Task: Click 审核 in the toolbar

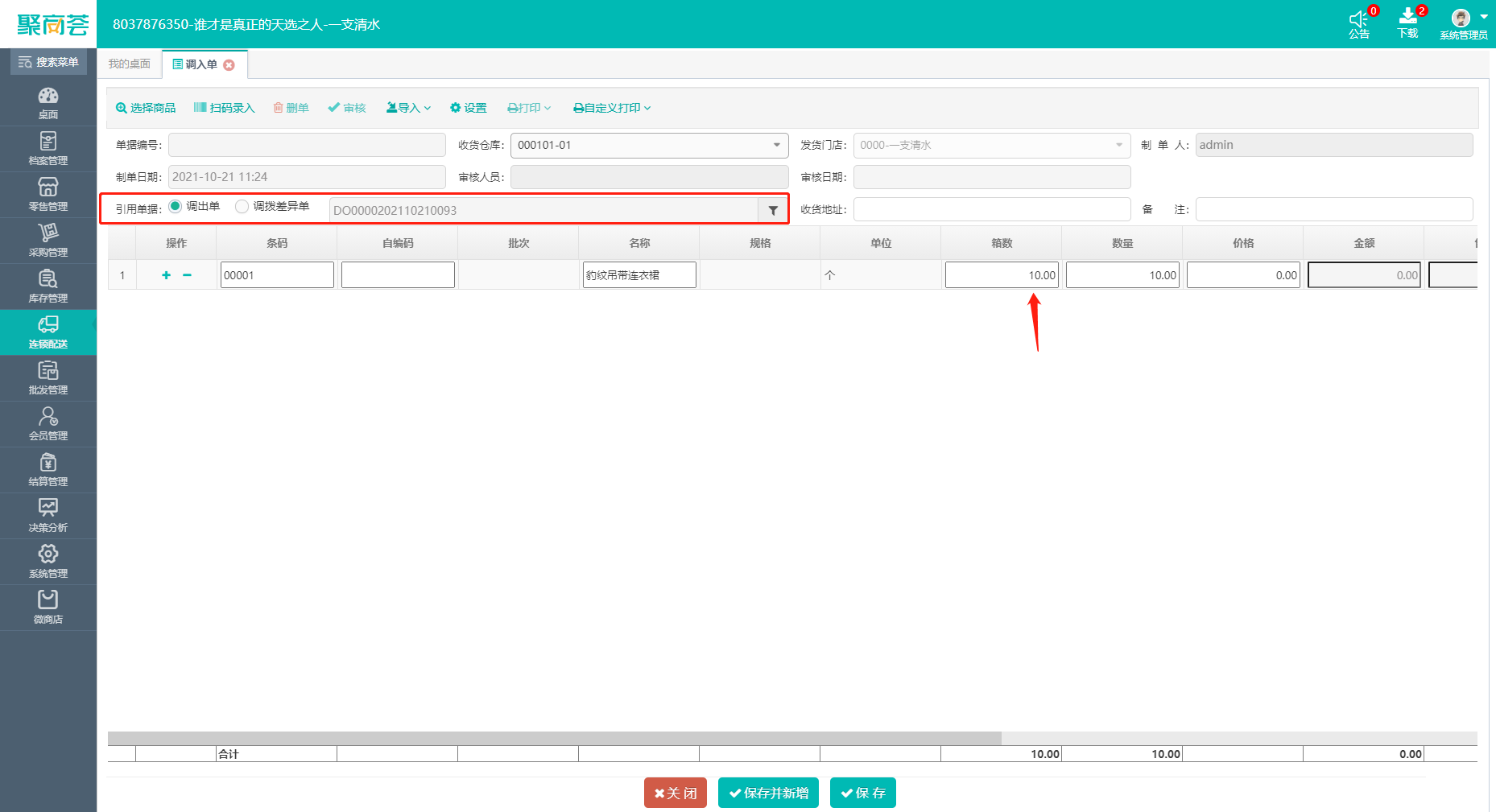Action: pyautogui.click(x=347, y=108)
